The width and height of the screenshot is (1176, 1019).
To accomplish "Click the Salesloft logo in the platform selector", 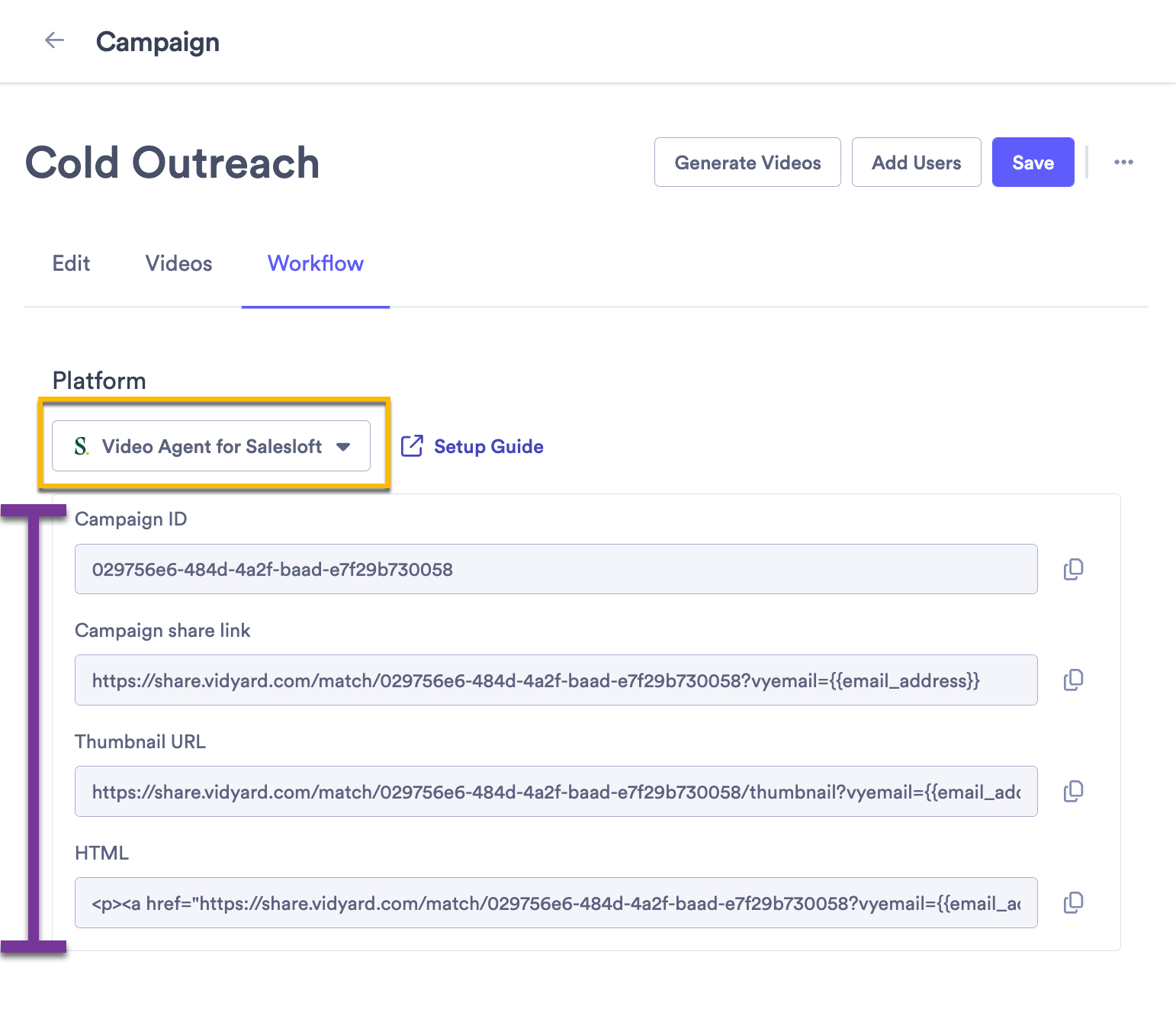I will (82, 446).
